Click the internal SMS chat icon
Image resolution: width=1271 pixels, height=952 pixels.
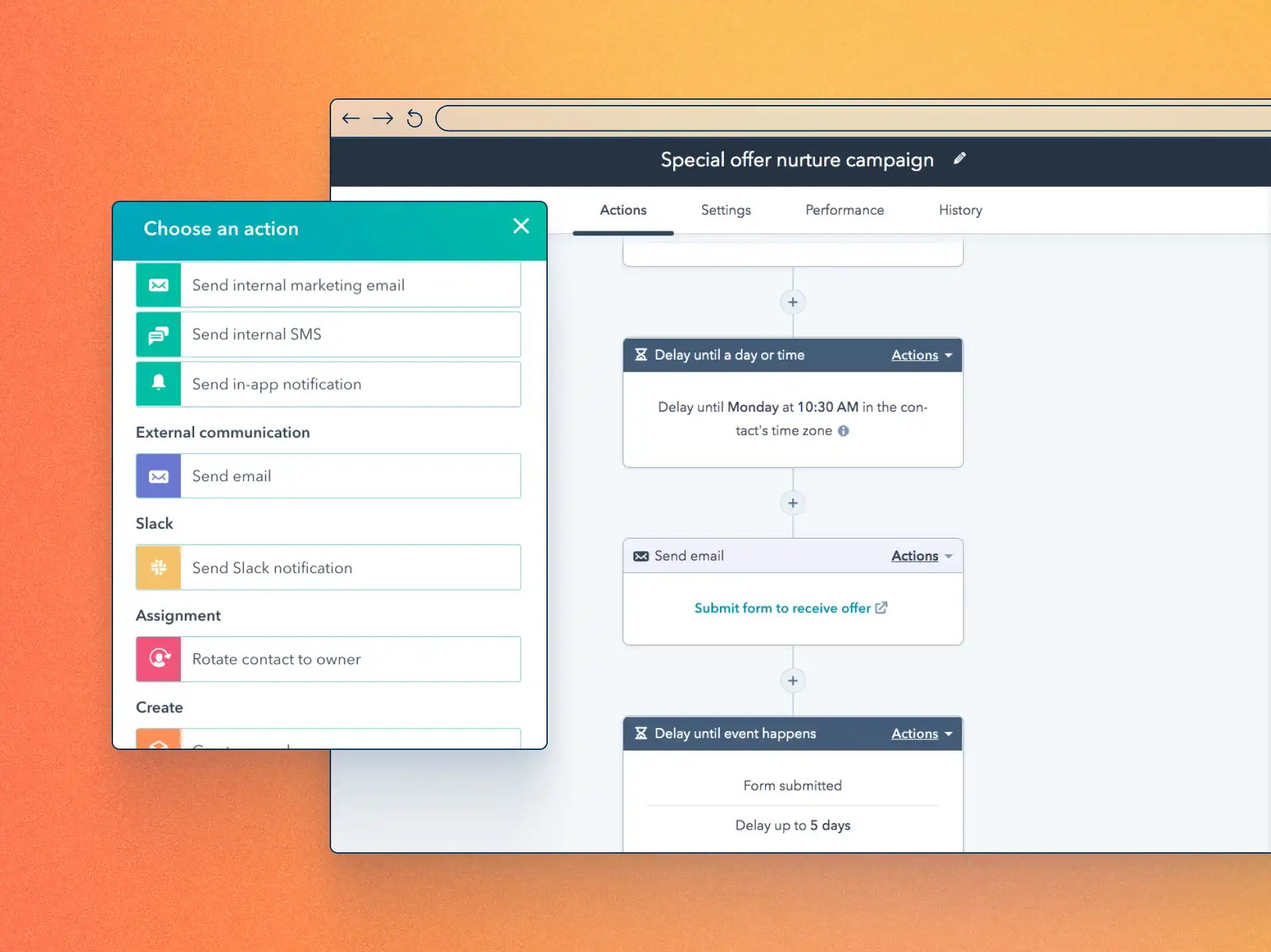(158, 334)
